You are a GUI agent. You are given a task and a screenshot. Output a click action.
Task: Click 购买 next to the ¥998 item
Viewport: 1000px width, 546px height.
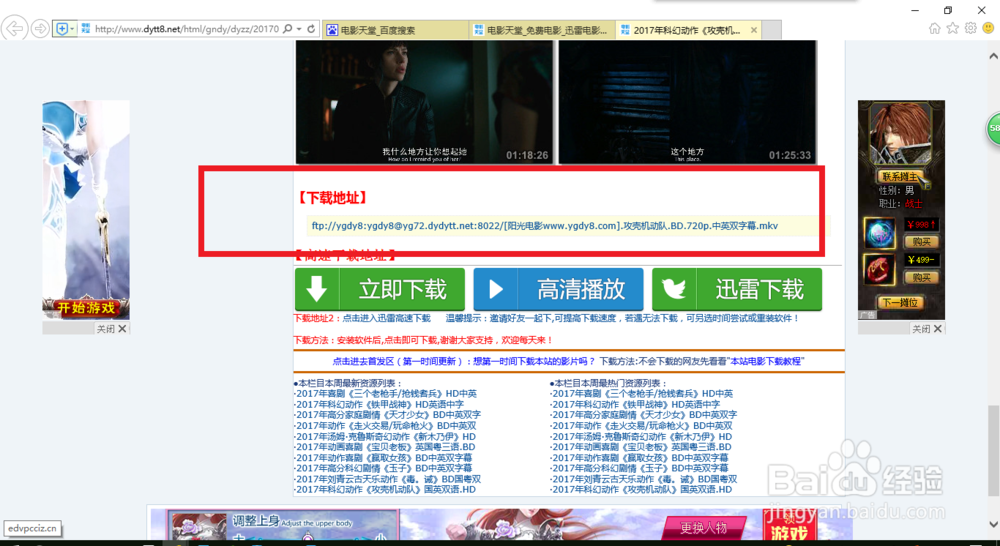pos(921,242)
